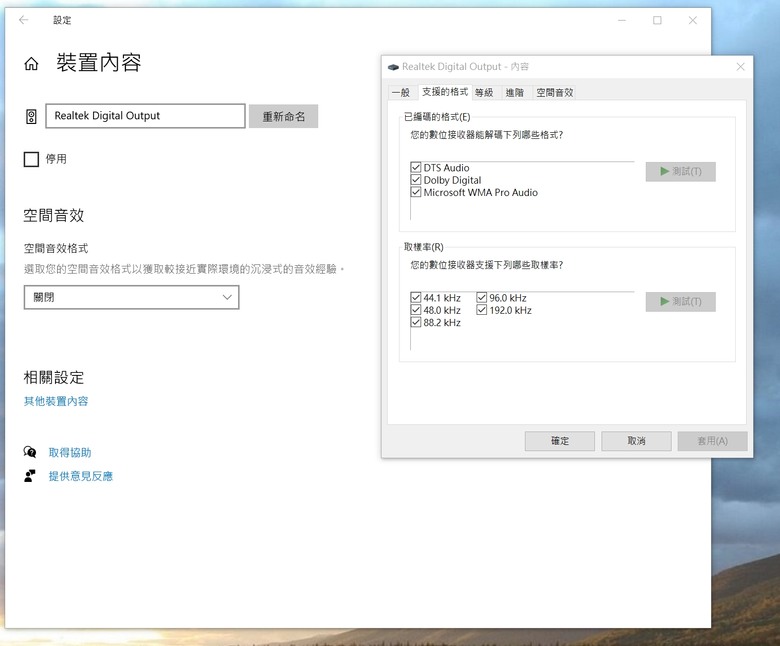Image resolution: width=780 pixels, height=646 pixels.
Task: Open the 進階 (Advanced) tab
Action: 515,92
